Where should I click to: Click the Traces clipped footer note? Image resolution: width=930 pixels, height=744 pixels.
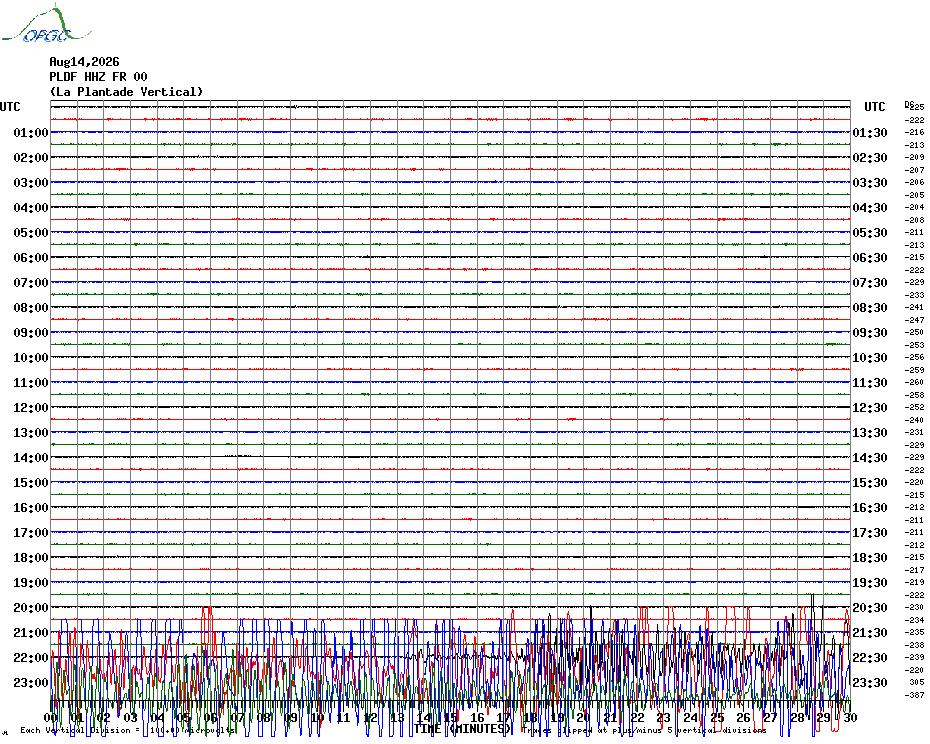(x=644, y=730)
